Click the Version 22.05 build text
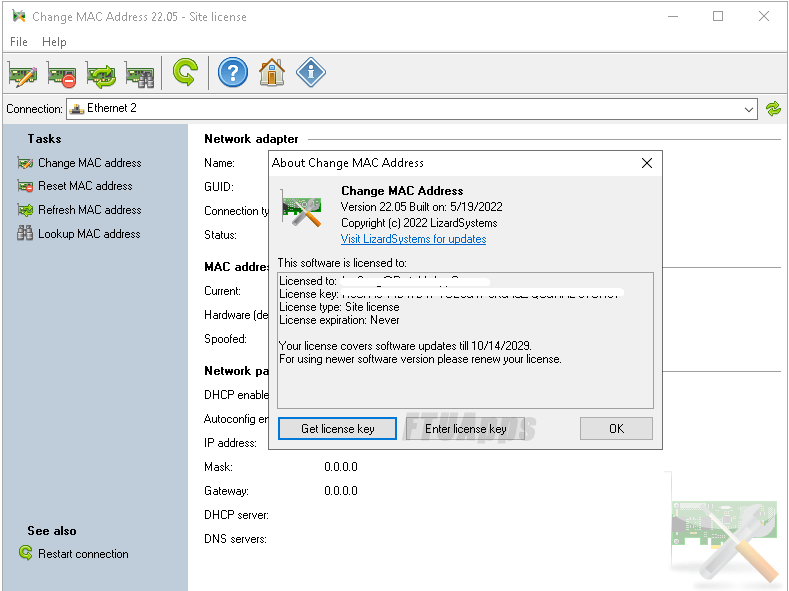The width and height of the screenshot is (789, 591). 421,207
